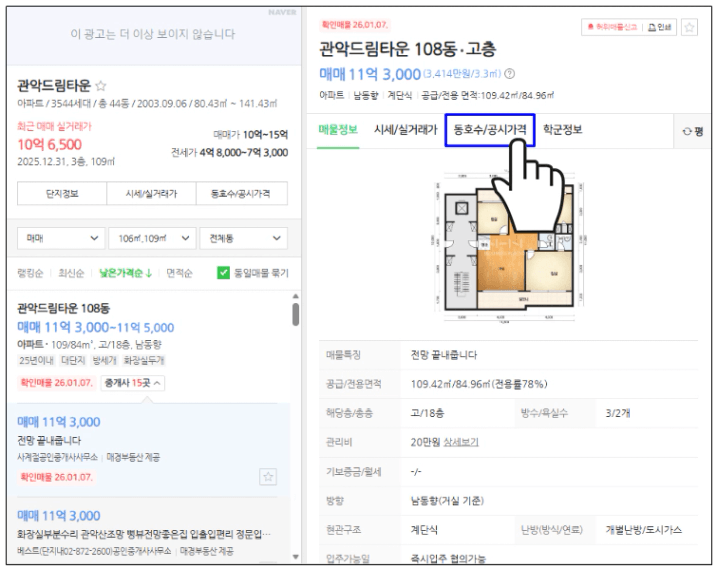Open the 동호수/공시가격 tab in listing detail
The height and width of the screenshot is (569, 717).
490,130
